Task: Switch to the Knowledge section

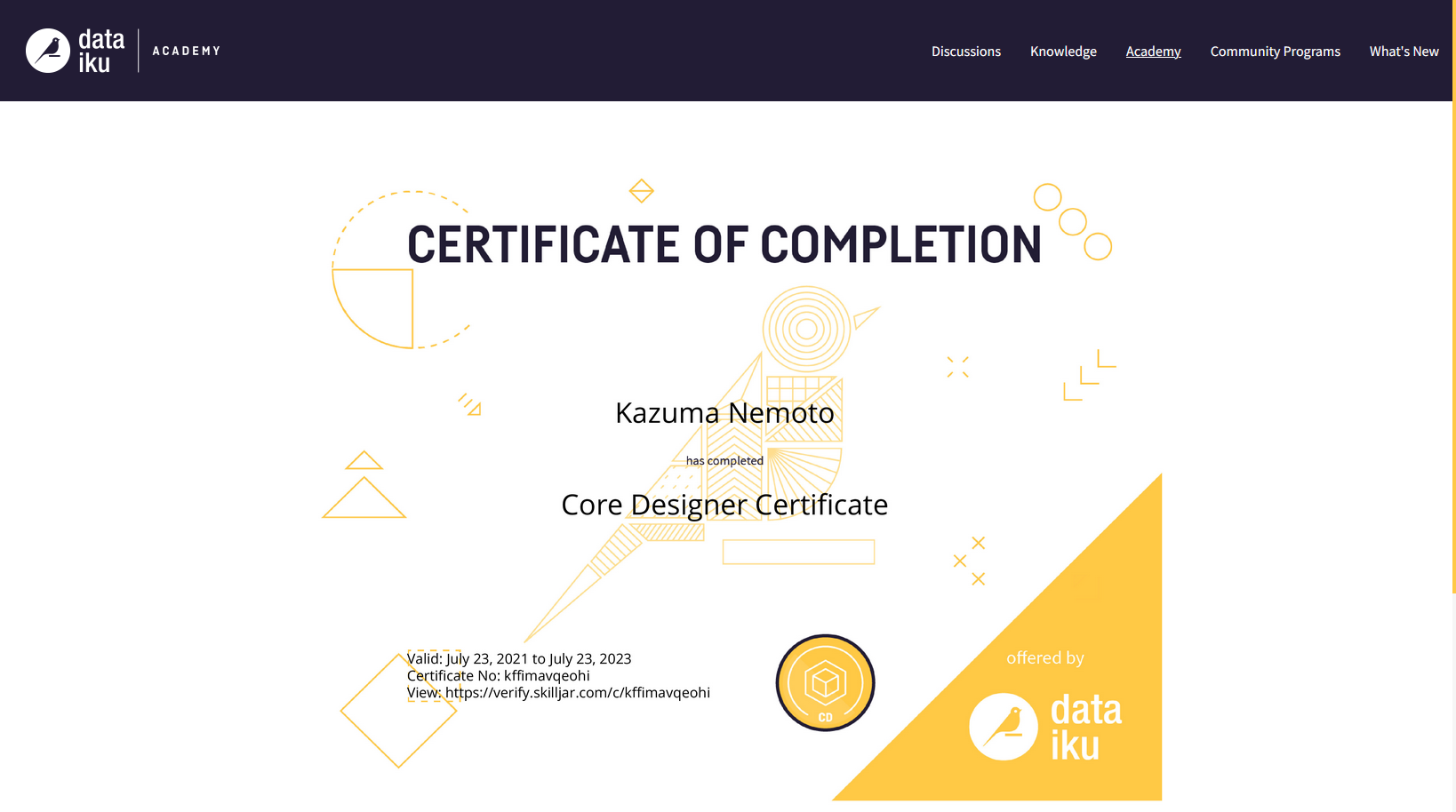Action: tap(1063, 51)
